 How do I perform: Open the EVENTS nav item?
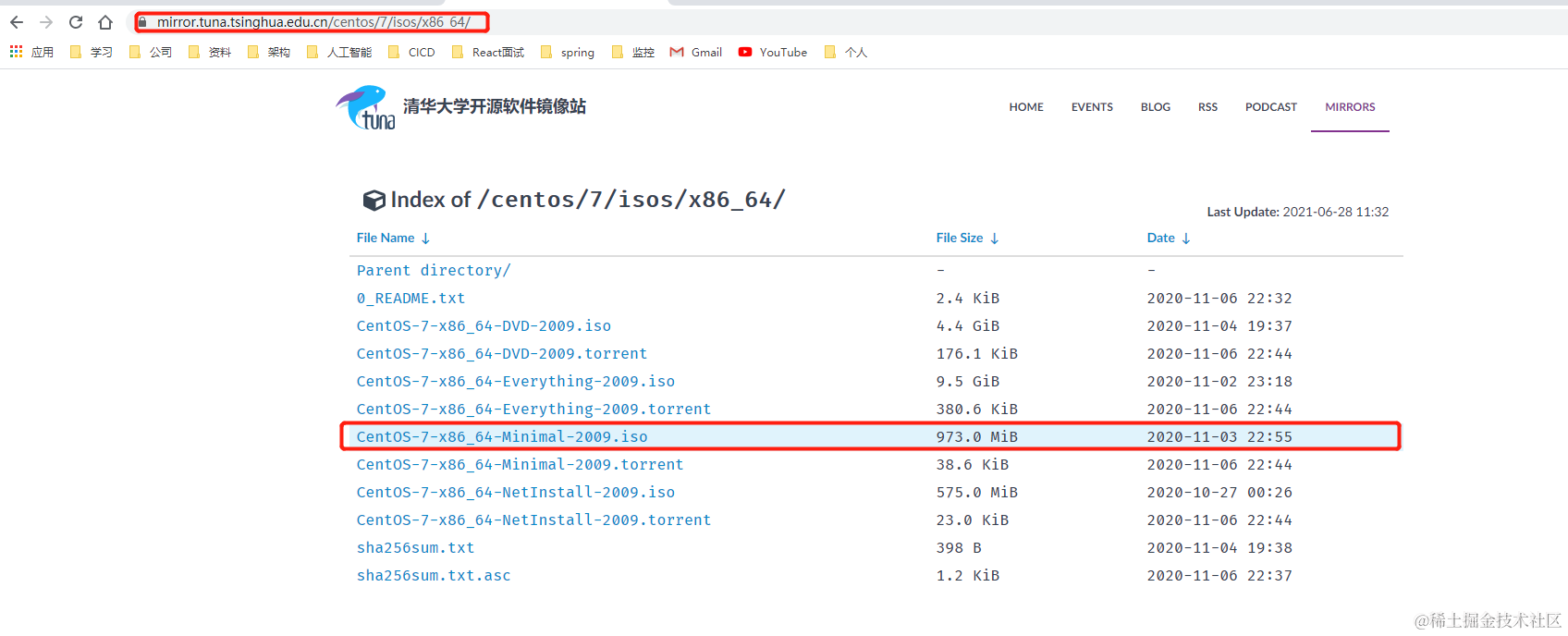1092,107
